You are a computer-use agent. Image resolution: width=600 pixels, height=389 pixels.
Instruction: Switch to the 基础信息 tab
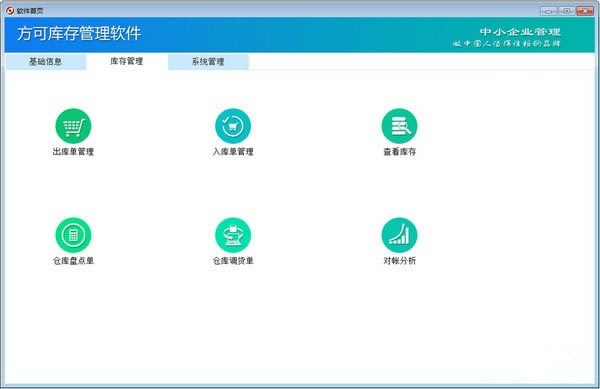pyautogui.click(x=46, y=62)
